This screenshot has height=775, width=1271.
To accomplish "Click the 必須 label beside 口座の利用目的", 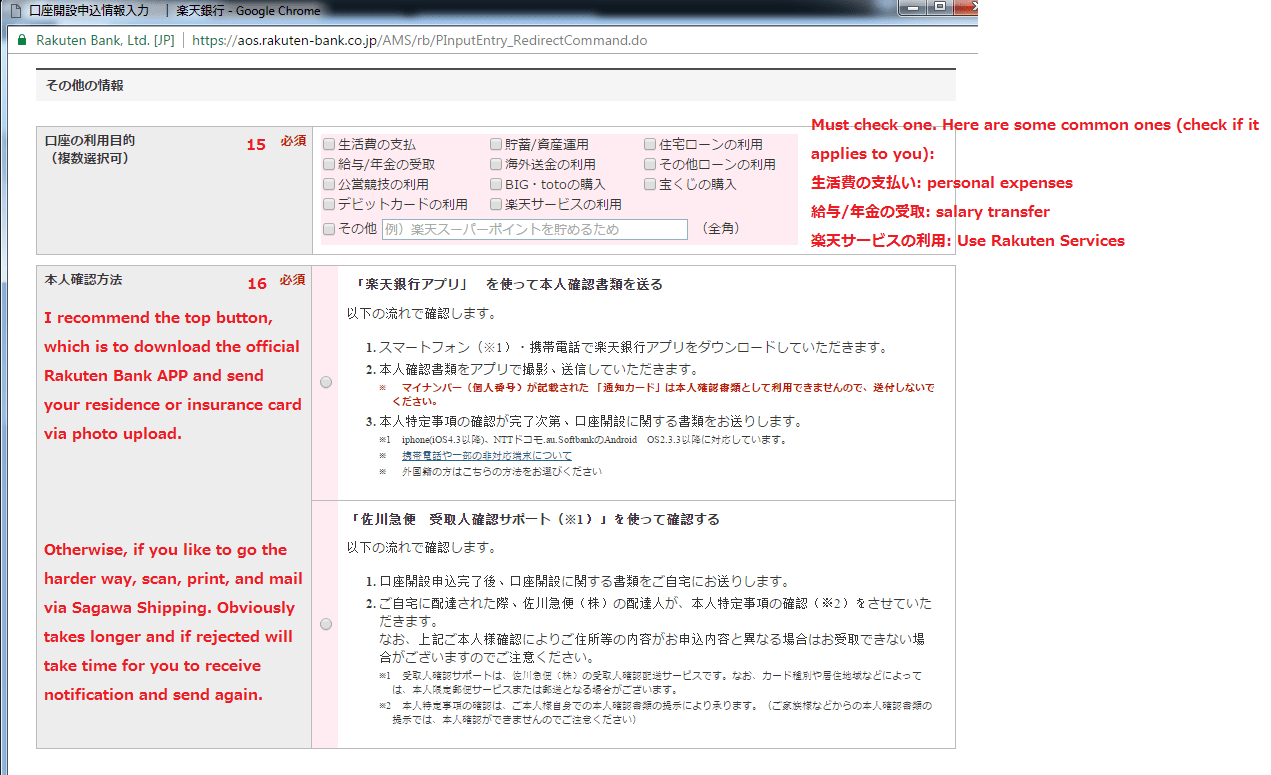I will tap(293, 141).
